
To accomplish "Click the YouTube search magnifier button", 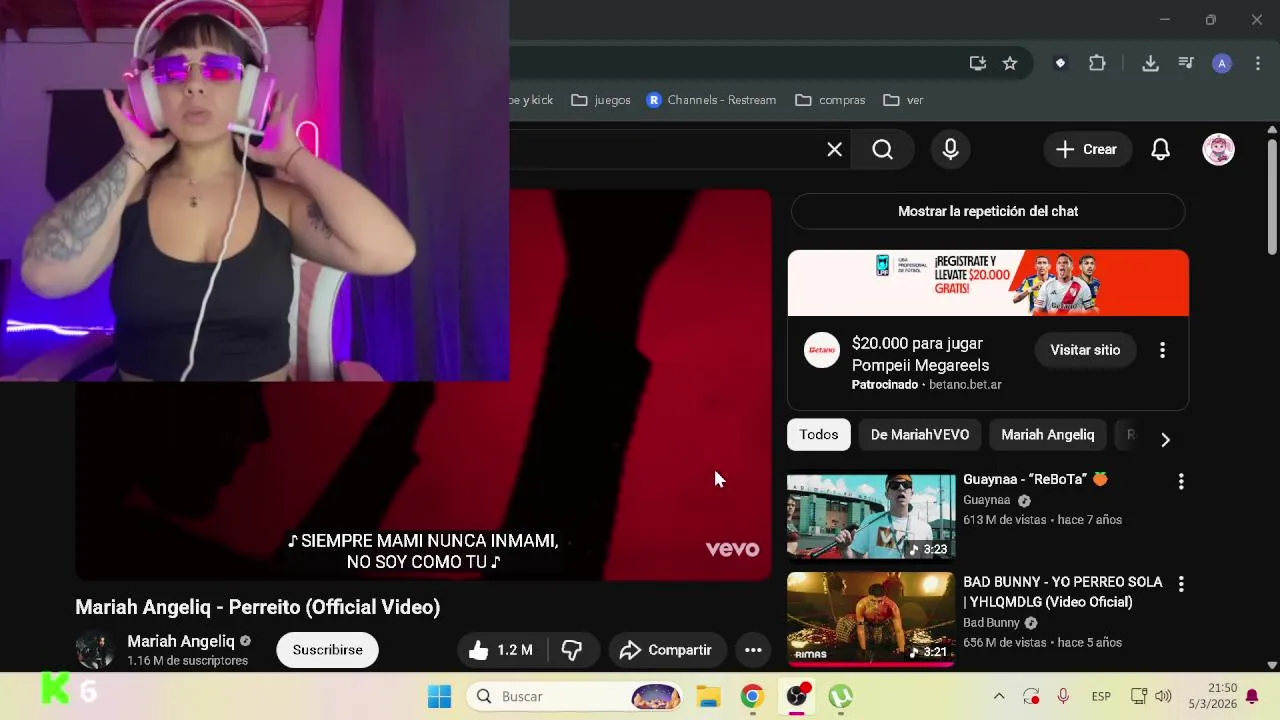I will [x=882, y=150].
